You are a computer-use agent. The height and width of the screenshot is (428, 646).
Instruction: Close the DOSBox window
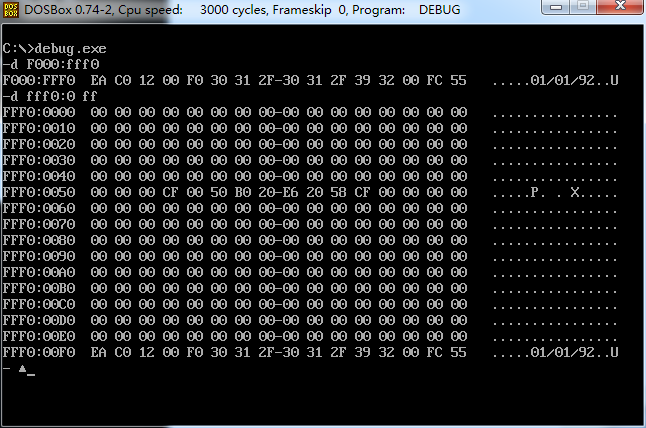(x=620, y=7)
